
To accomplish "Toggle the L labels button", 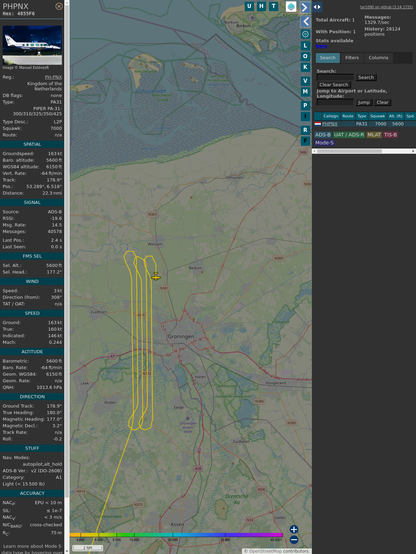I will point(305,45).
